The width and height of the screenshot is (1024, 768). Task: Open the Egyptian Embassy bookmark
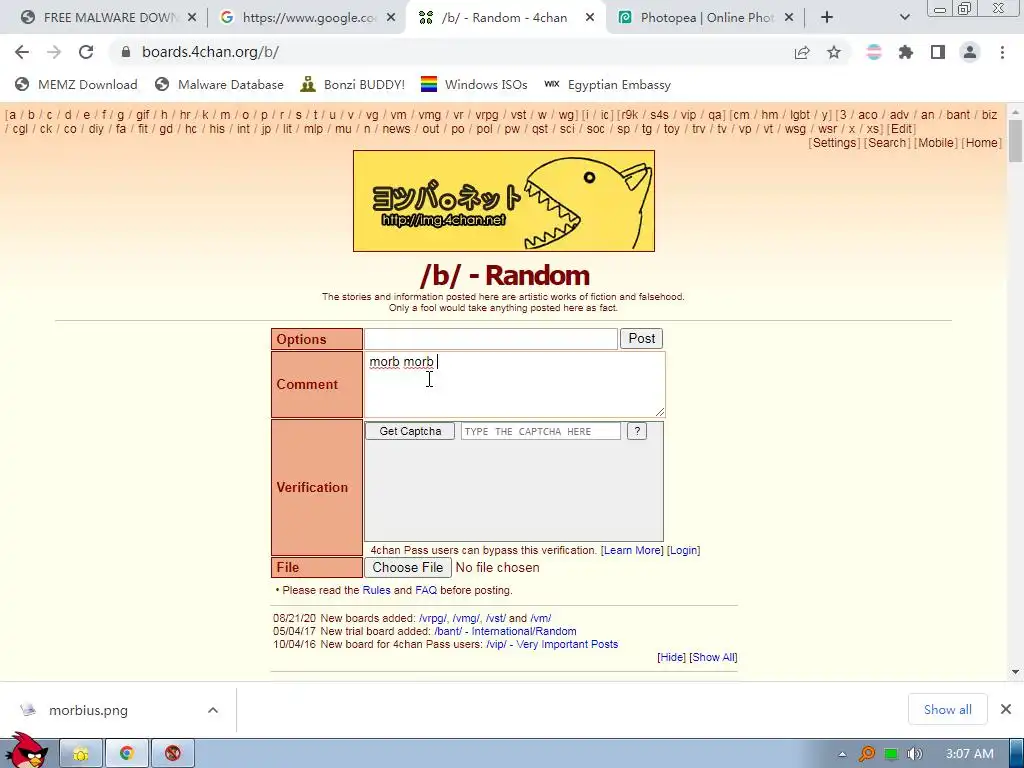pos(607,84)
